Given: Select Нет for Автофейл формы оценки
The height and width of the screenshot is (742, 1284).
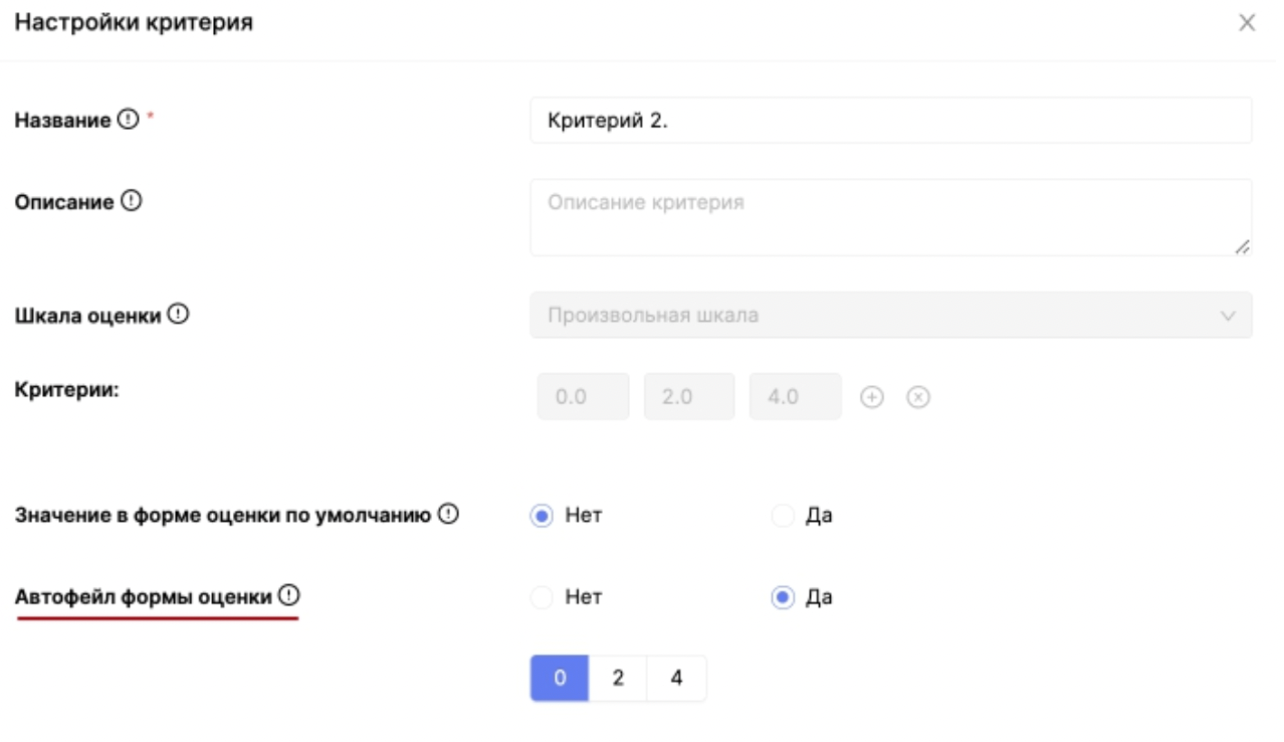Looking at the screenshot, I should click(542, 598).
